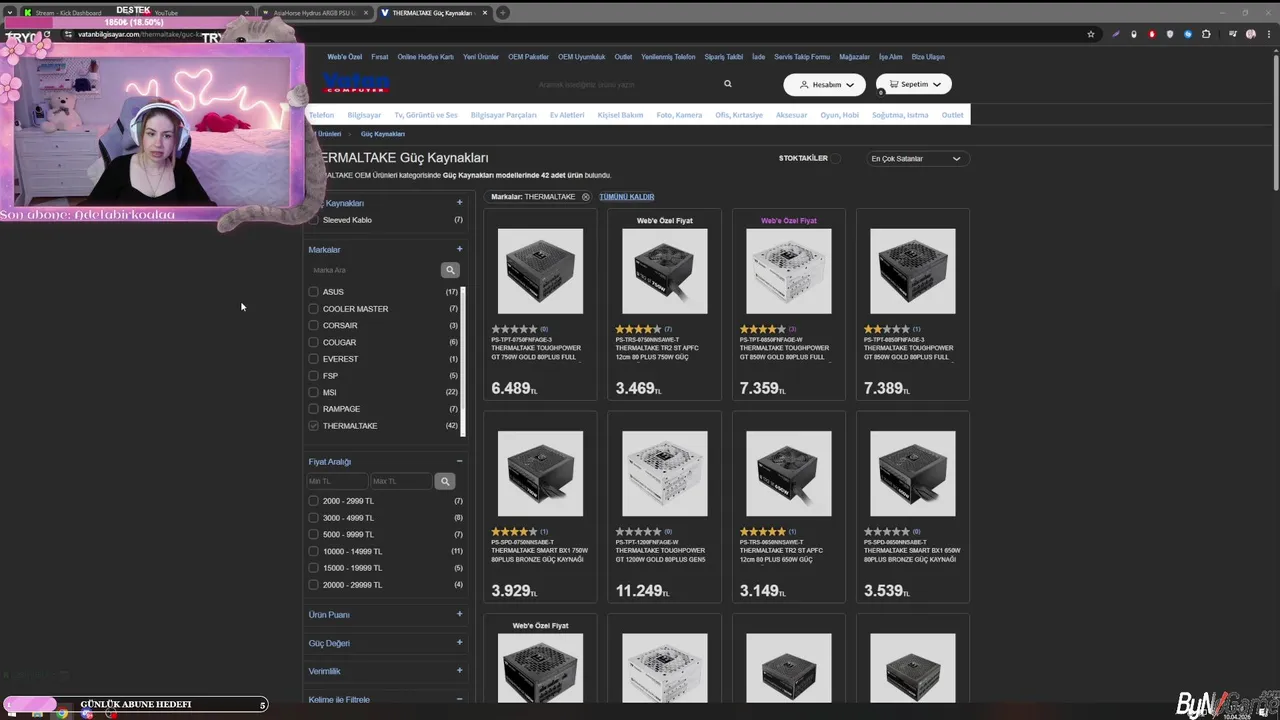Image resolution: width=1280 pixels, height=720 pixels.
Task: Click the browser profile avatar icon
Action: 1251,34
